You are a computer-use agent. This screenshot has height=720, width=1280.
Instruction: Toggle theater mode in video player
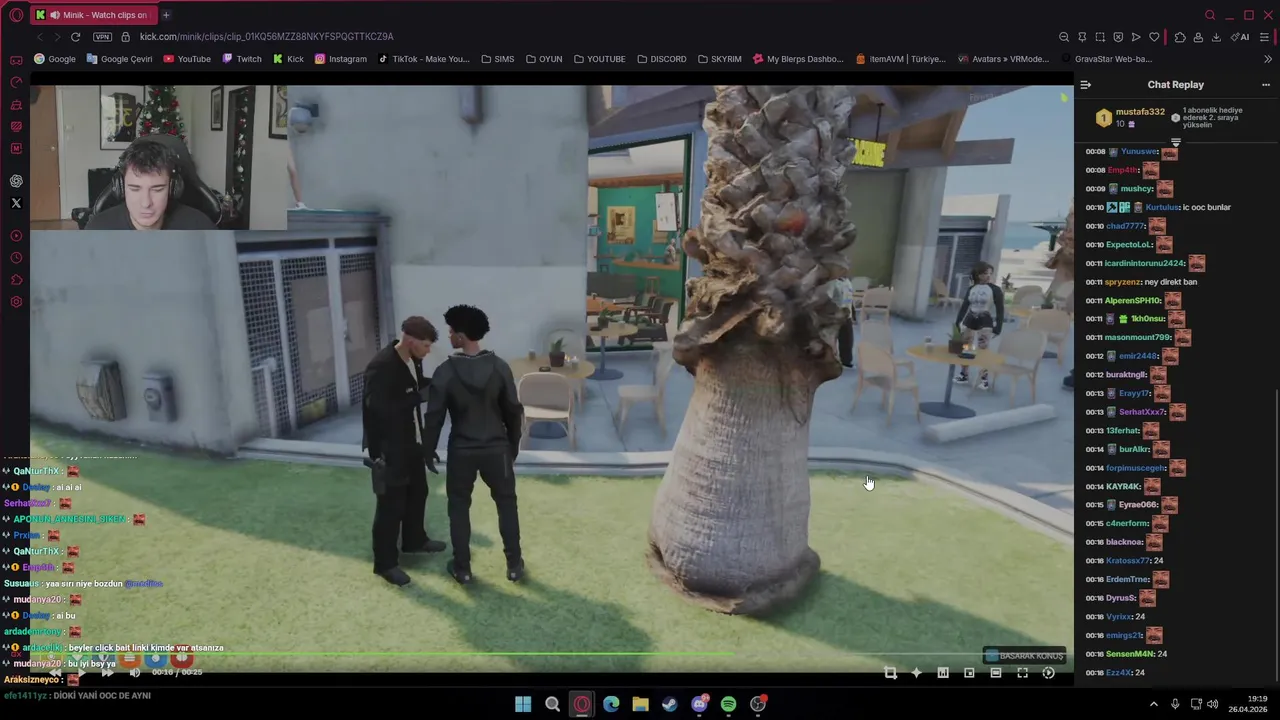(996, 673)
